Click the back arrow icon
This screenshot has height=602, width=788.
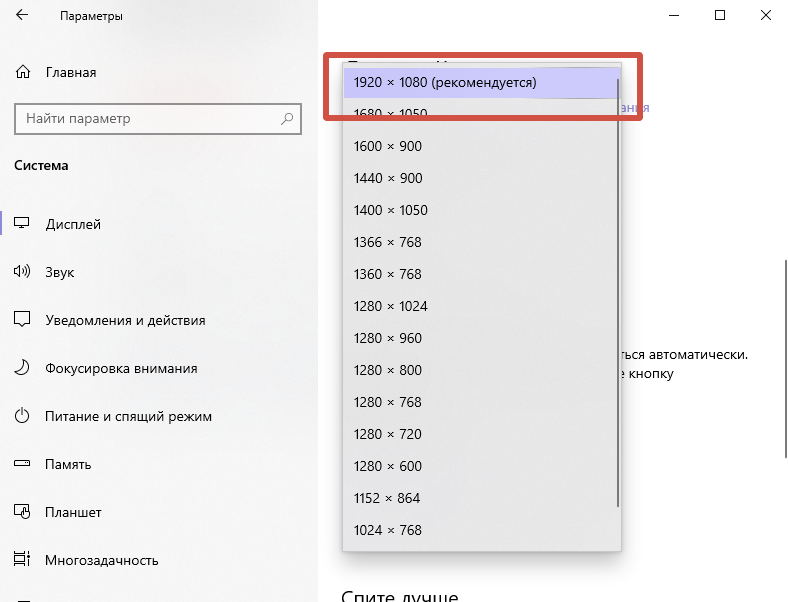pos(22,16)
